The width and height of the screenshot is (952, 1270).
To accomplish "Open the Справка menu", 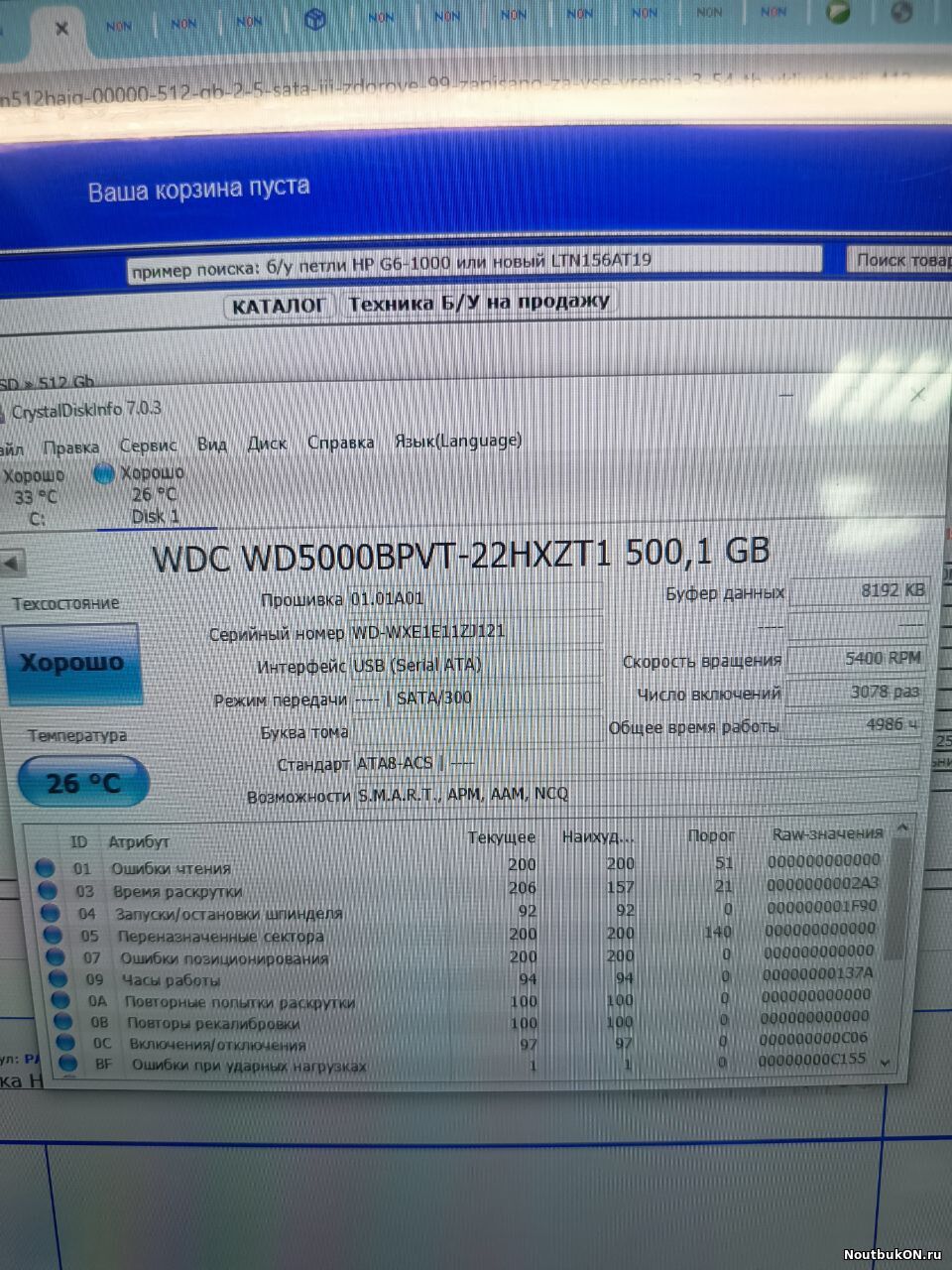I will pyautogui.click(x=340, y=443).
